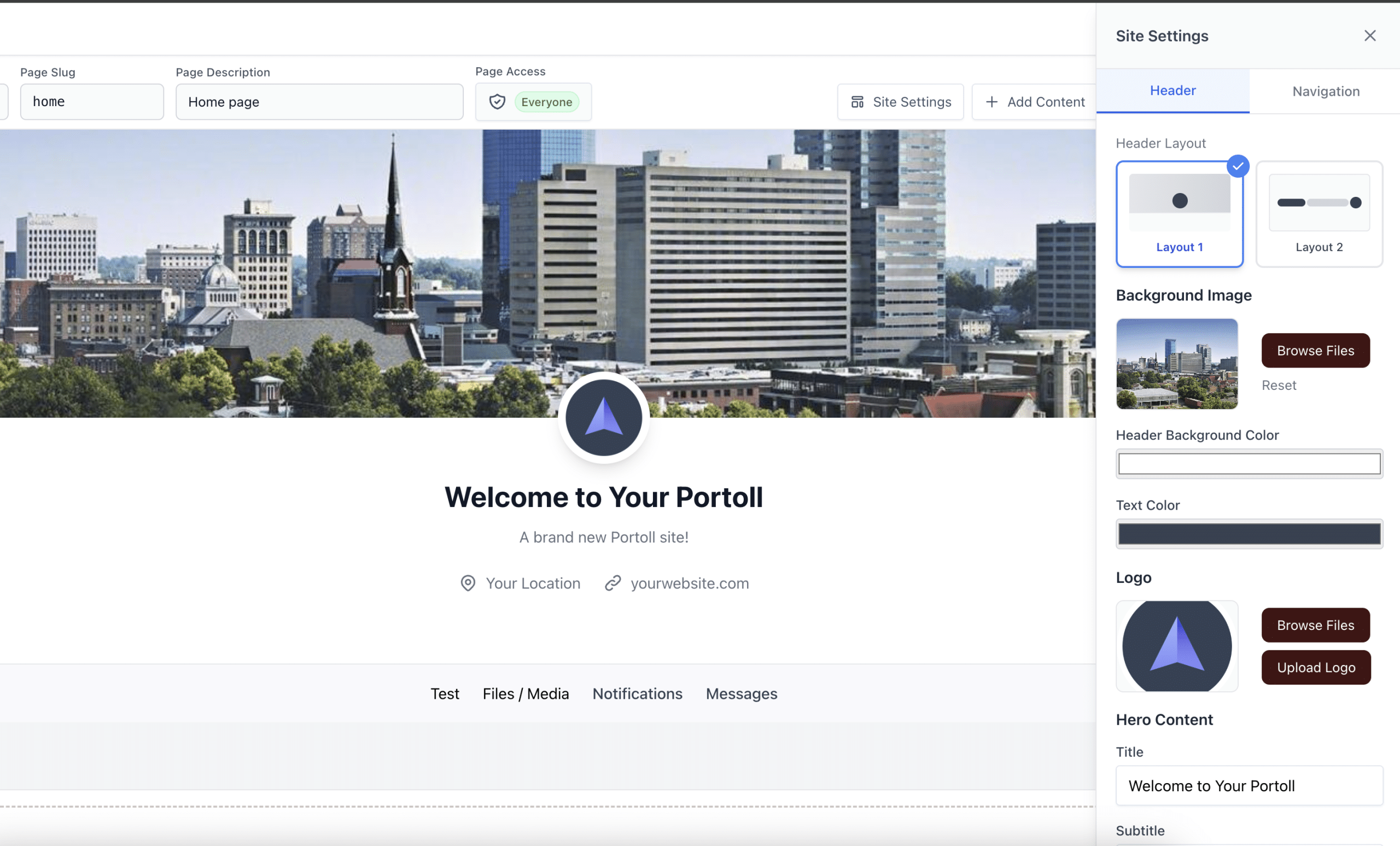
Task: Switch to the Navigation tab
Action: [x=1326, y=91]
